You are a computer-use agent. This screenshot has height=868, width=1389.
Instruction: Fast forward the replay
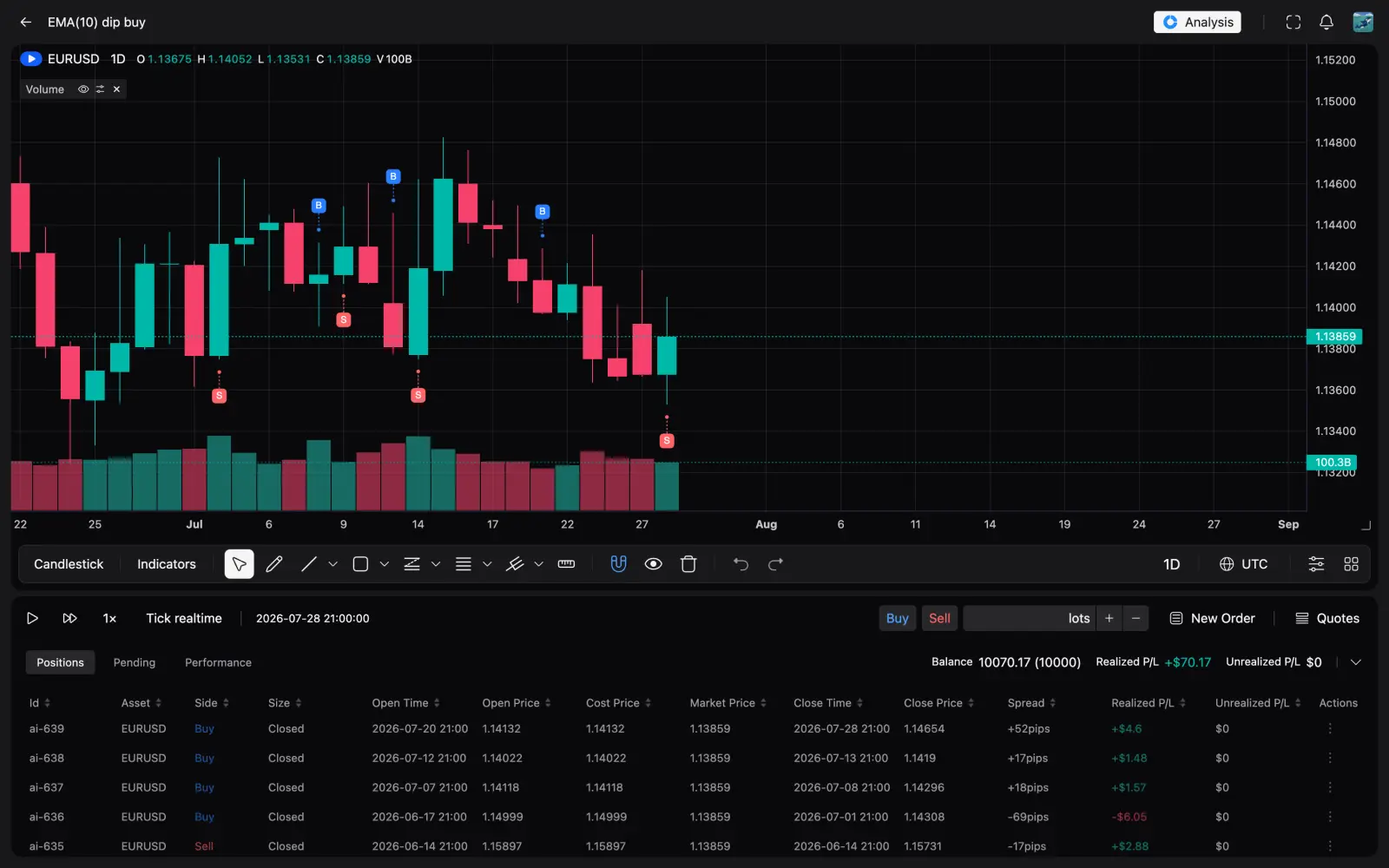[x=69, y=619]
